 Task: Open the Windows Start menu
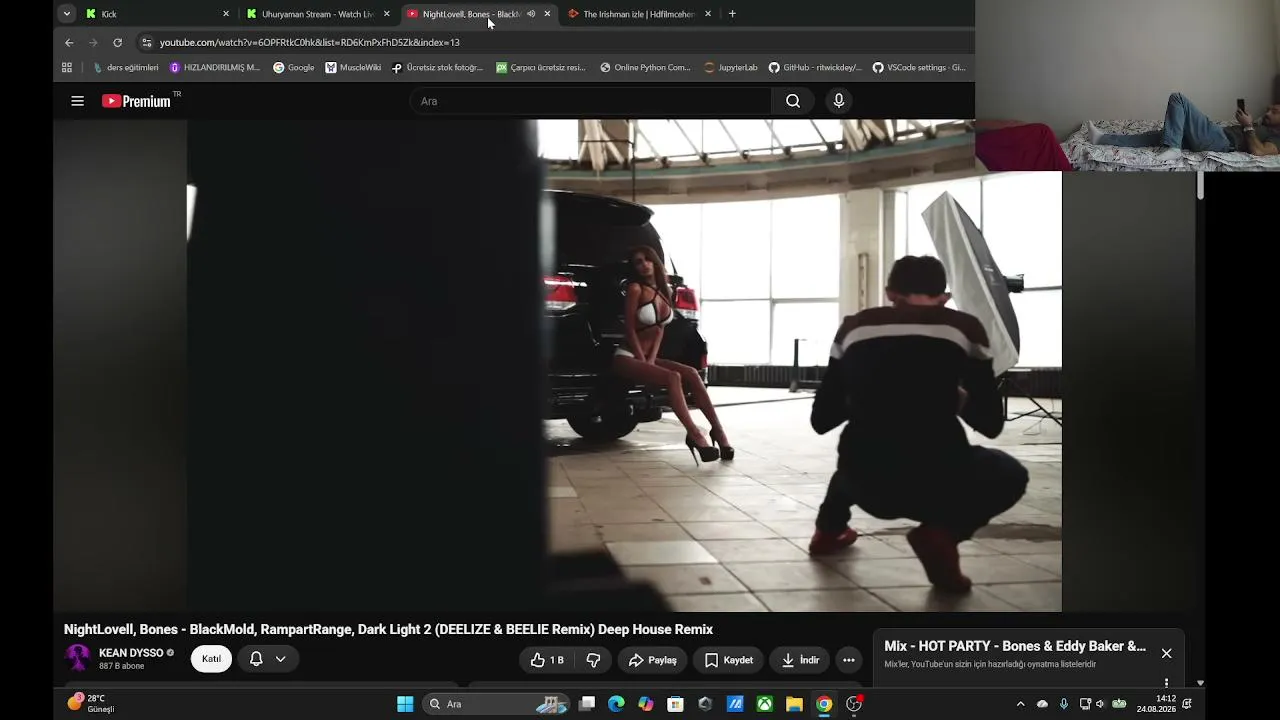[x=405, y=704]
